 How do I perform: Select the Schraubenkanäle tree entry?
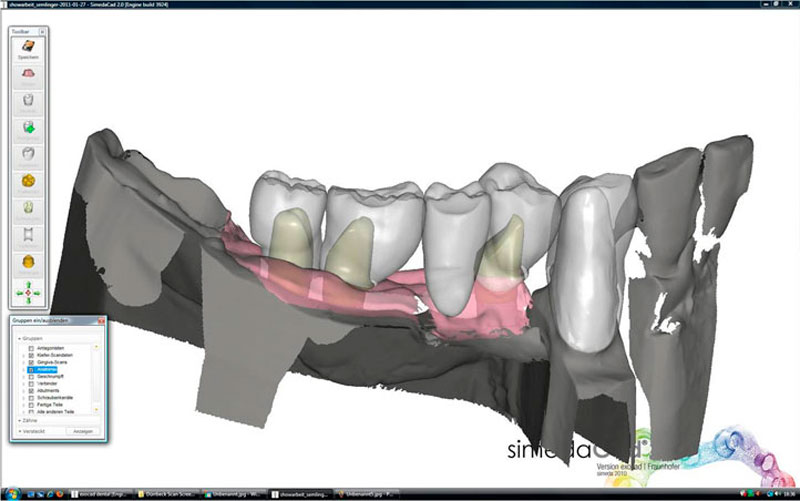[54, 397]
